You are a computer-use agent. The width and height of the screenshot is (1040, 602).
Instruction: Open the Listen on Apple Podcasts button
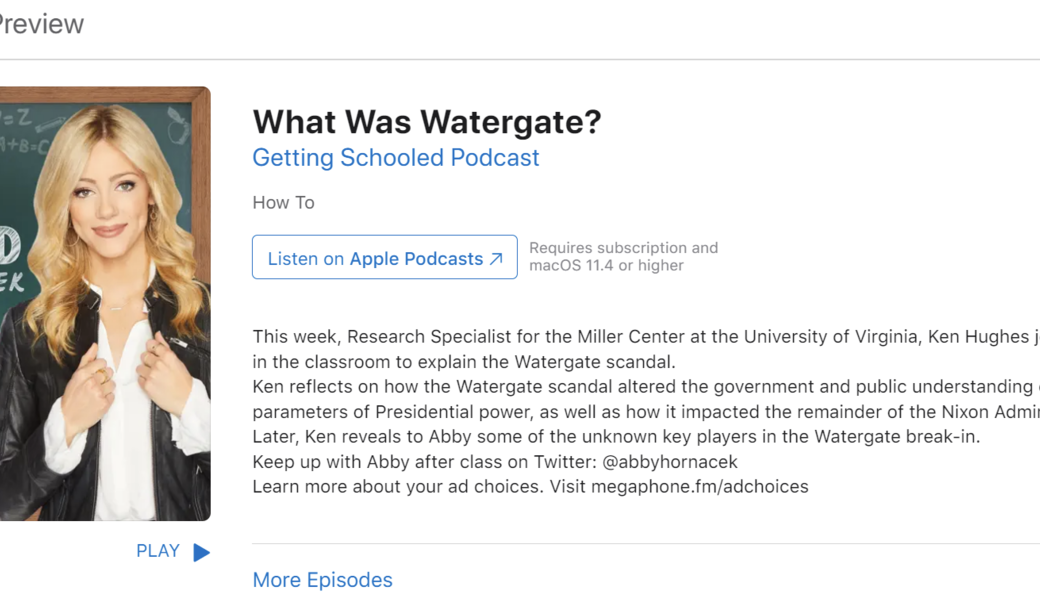pyautogui.click(x=384, y=258)
